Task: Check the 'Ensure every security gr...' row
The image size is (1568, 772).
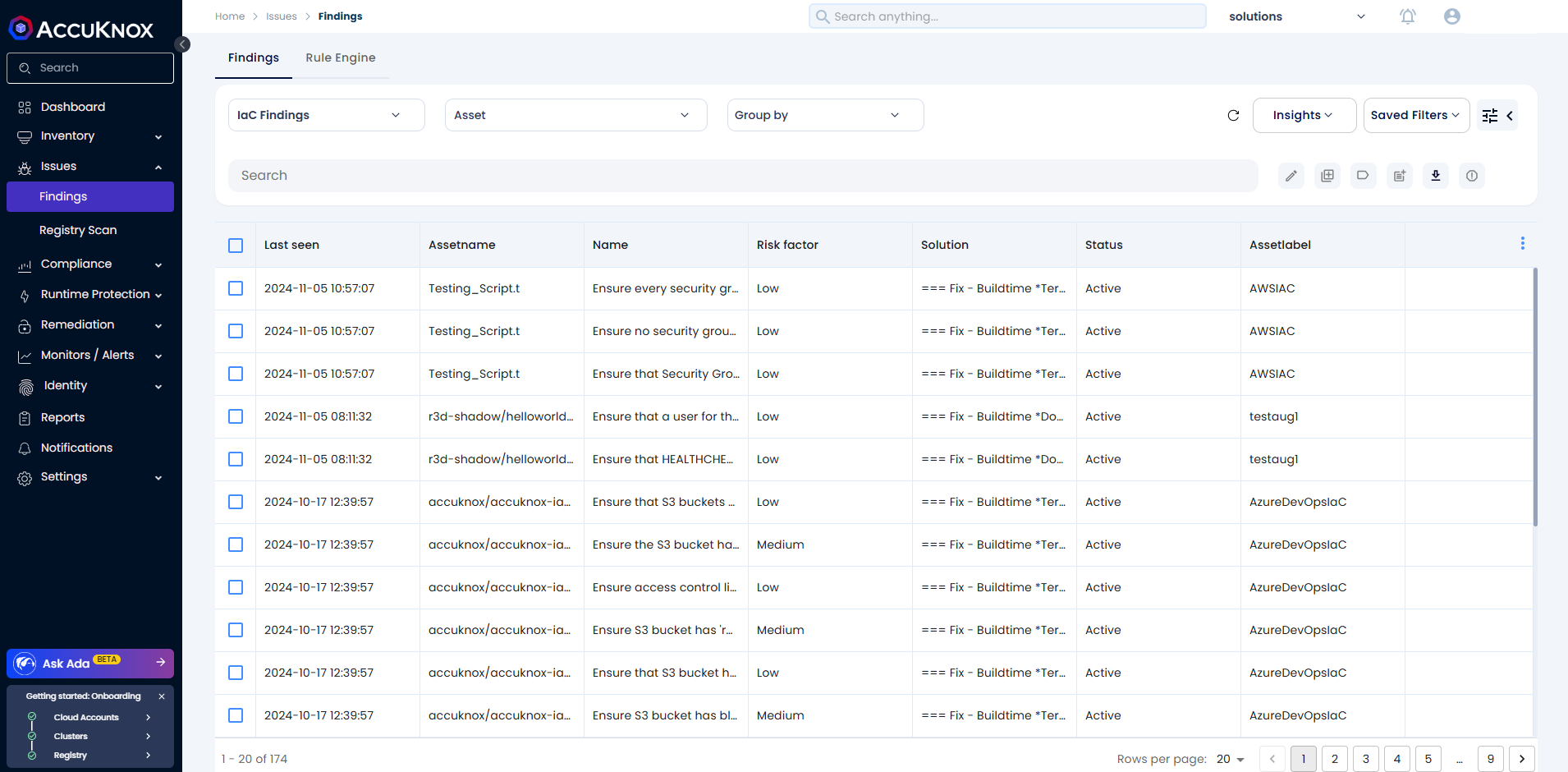Action: pos(236,288)
